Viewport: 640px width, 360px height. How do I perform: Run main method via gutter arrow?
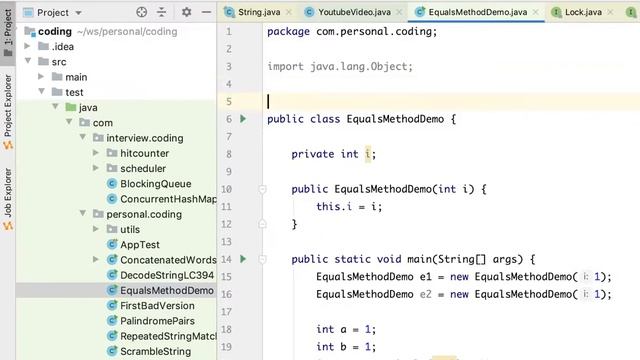pos(243,259)
